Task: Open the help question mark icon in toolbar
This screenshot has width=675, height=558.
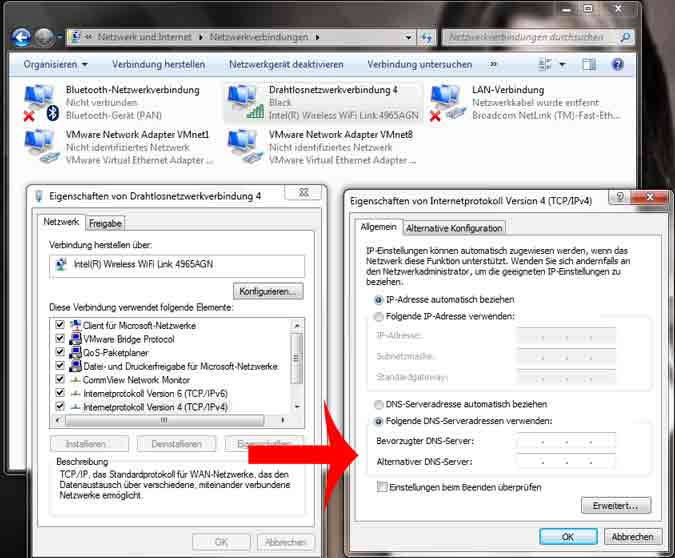Action: 617,65
